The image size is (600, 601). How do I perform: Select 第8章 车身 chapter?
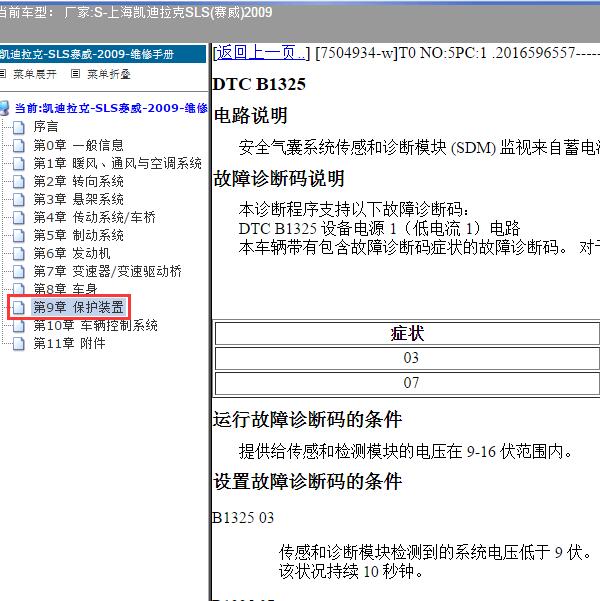65,288
